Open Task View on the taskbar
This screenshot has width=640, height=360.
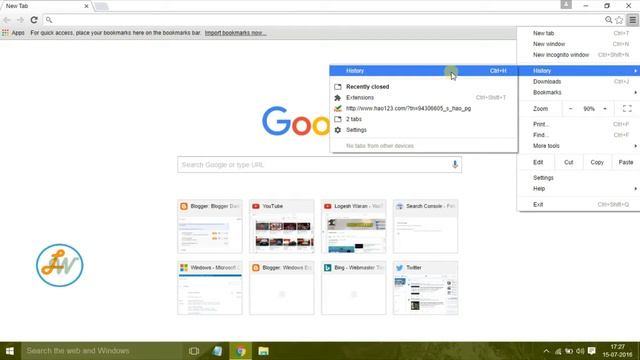pyautogui.click(x=194, y=351)
